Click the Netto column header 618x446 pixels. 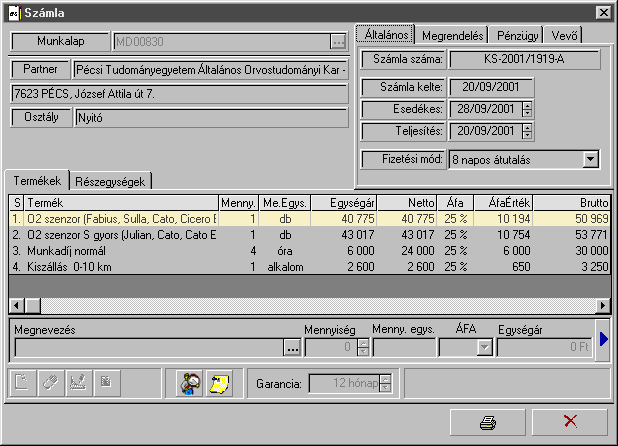(x=406, y=203)
